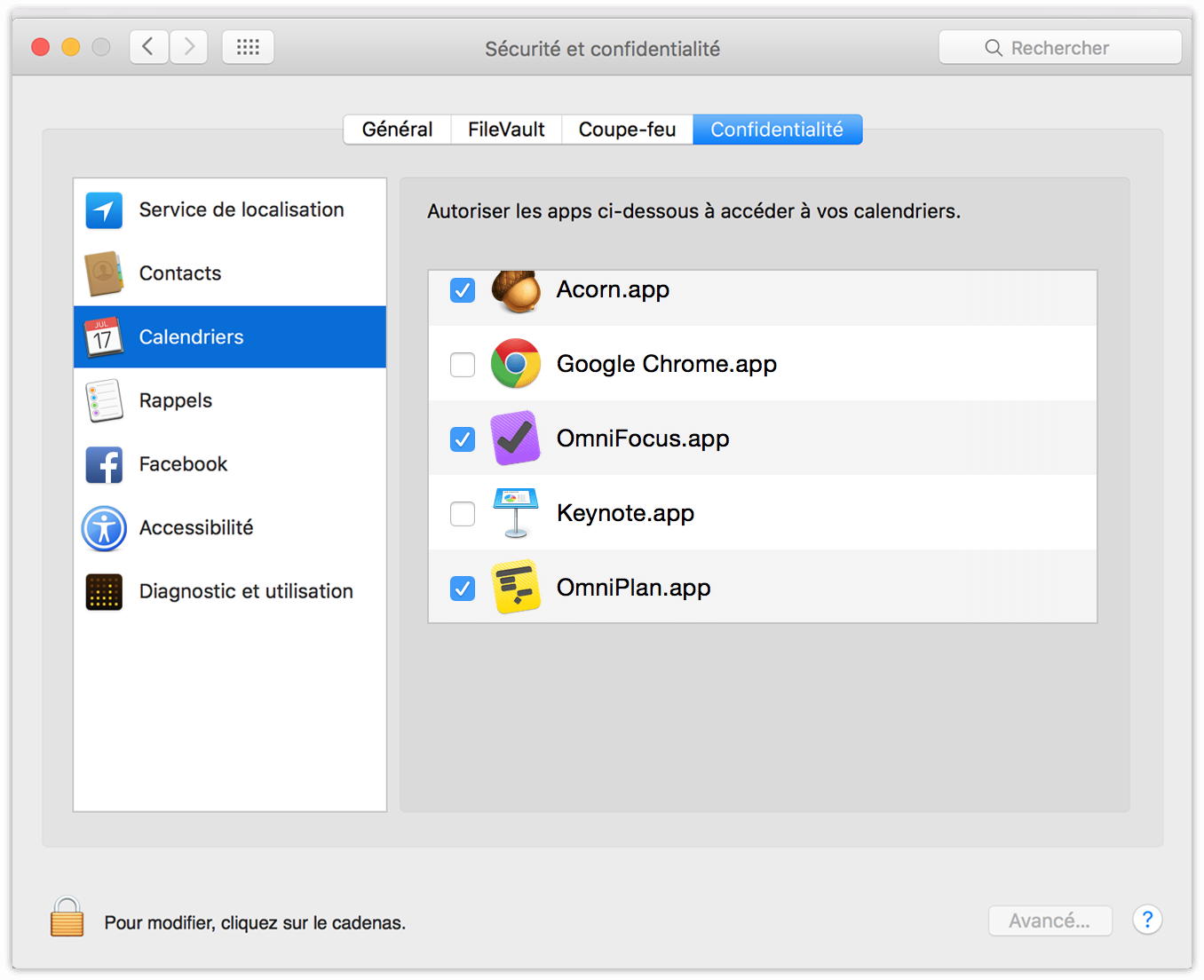Select Diagnostic et utilisation label

click(246, 591)
